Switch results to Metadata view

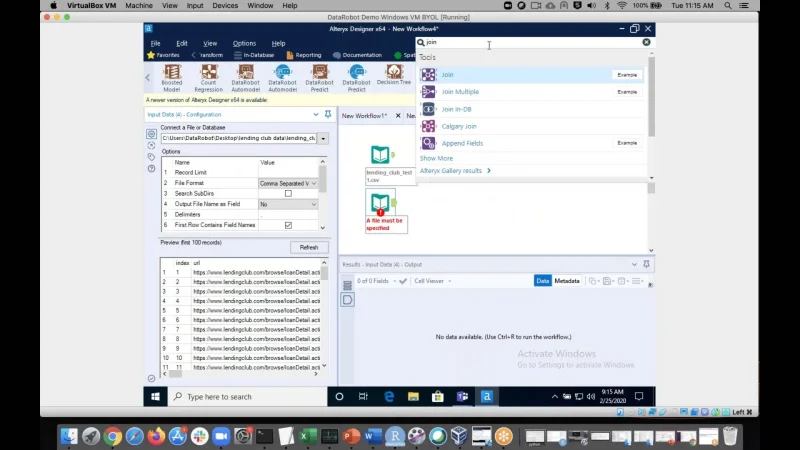[x=567, y=281]
